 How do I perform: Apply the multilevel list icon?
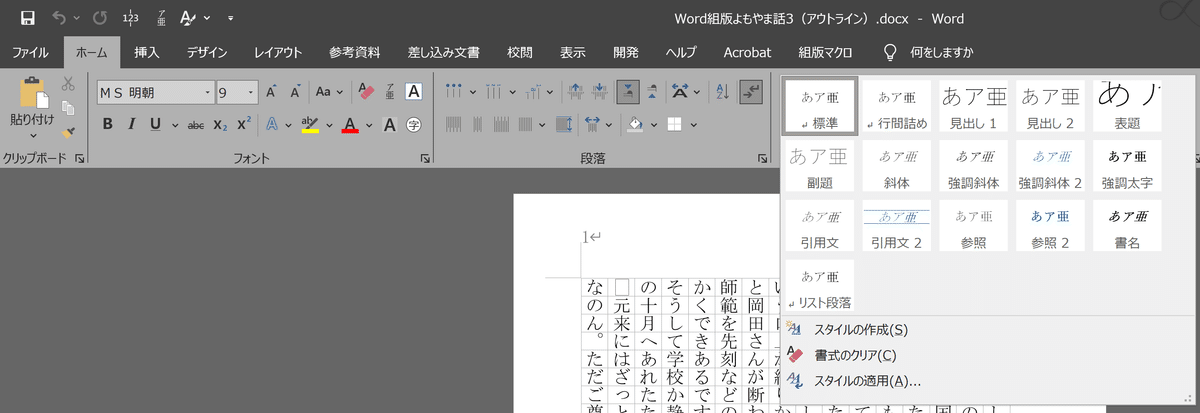tap(531, 92)
